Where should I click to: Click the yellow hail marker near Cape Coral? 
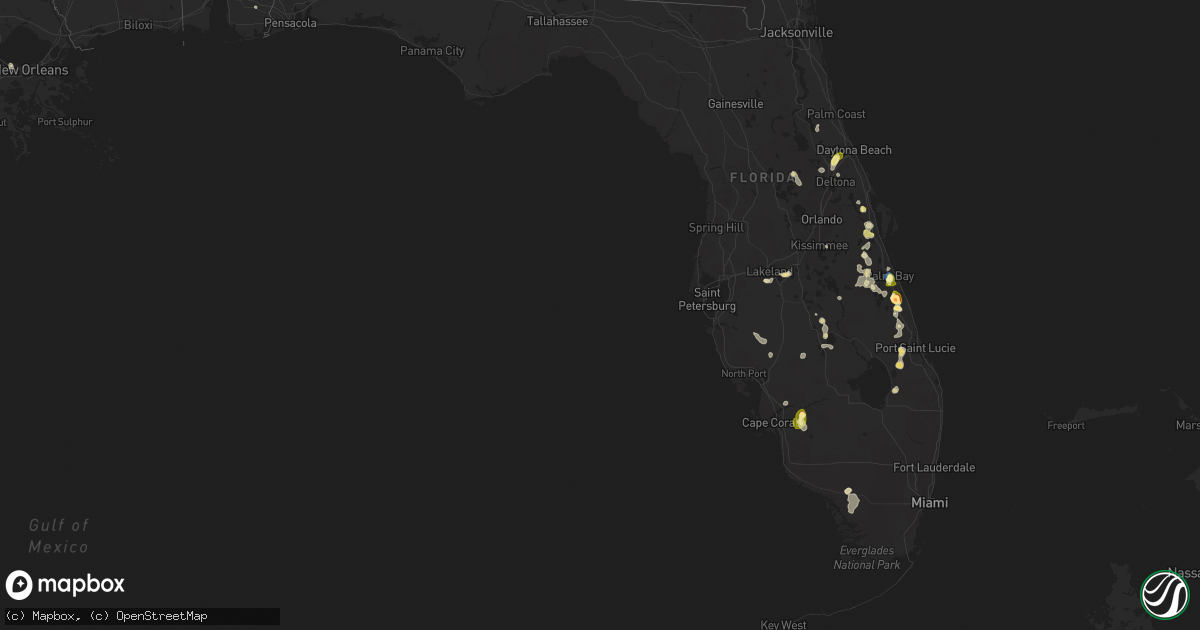click(x=800, y=419)
